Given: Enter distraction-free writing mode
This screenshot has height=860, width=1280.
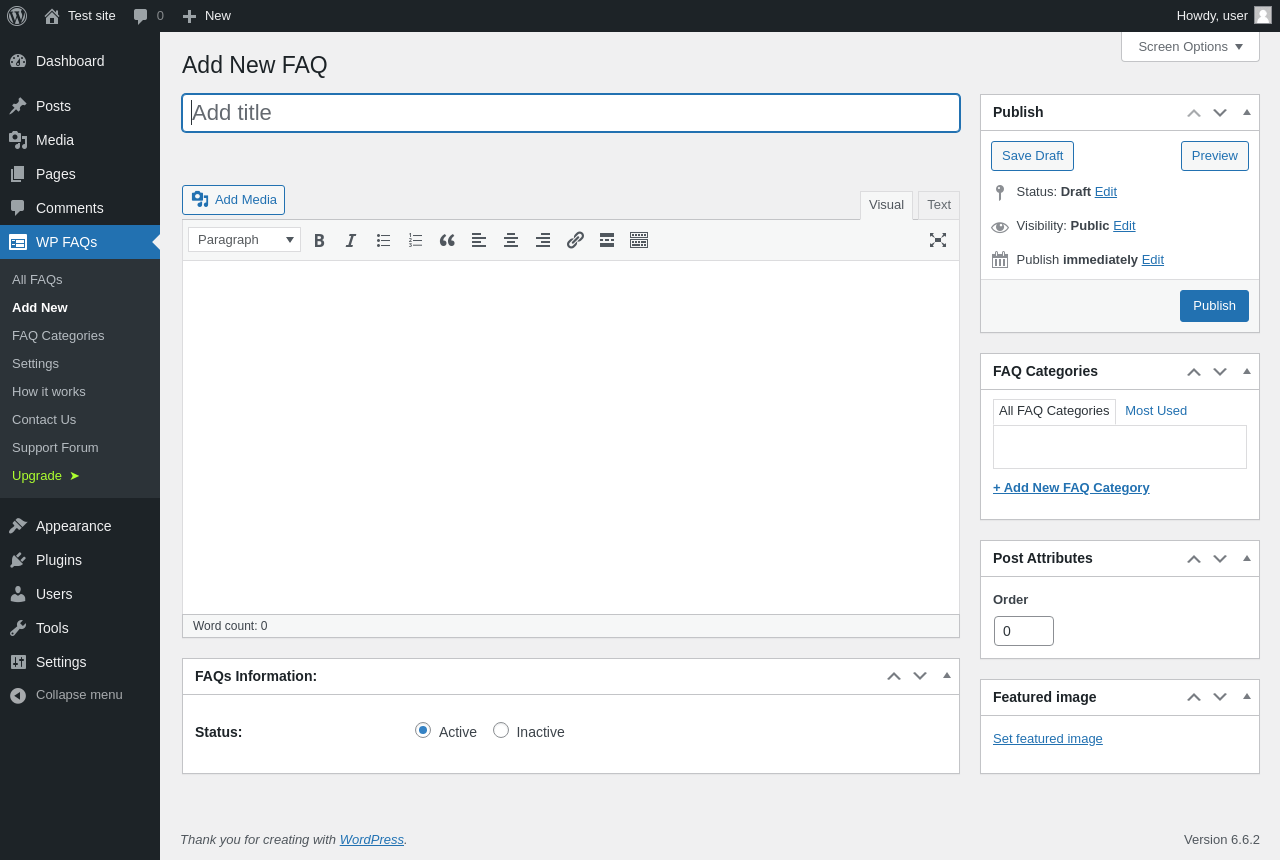Looking at the screenshot, I should (x=938, y=240).
